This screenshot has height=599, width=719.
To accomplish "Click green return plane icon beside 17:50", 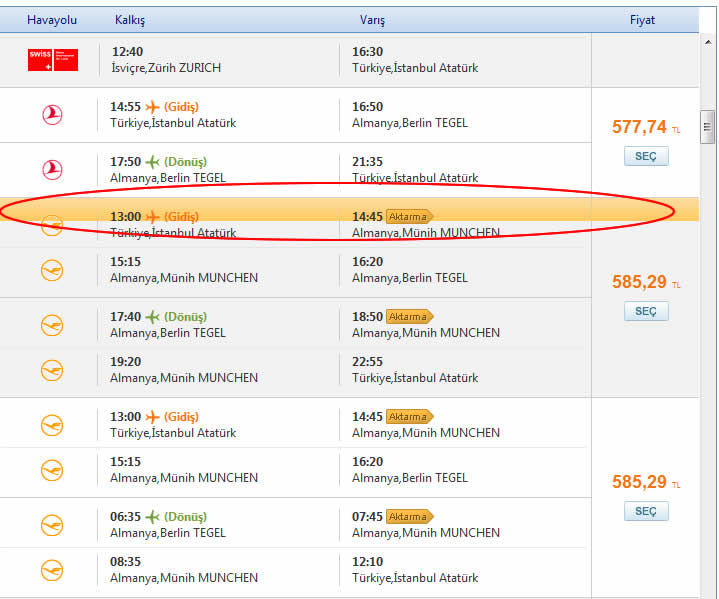I will click(153, 161).
